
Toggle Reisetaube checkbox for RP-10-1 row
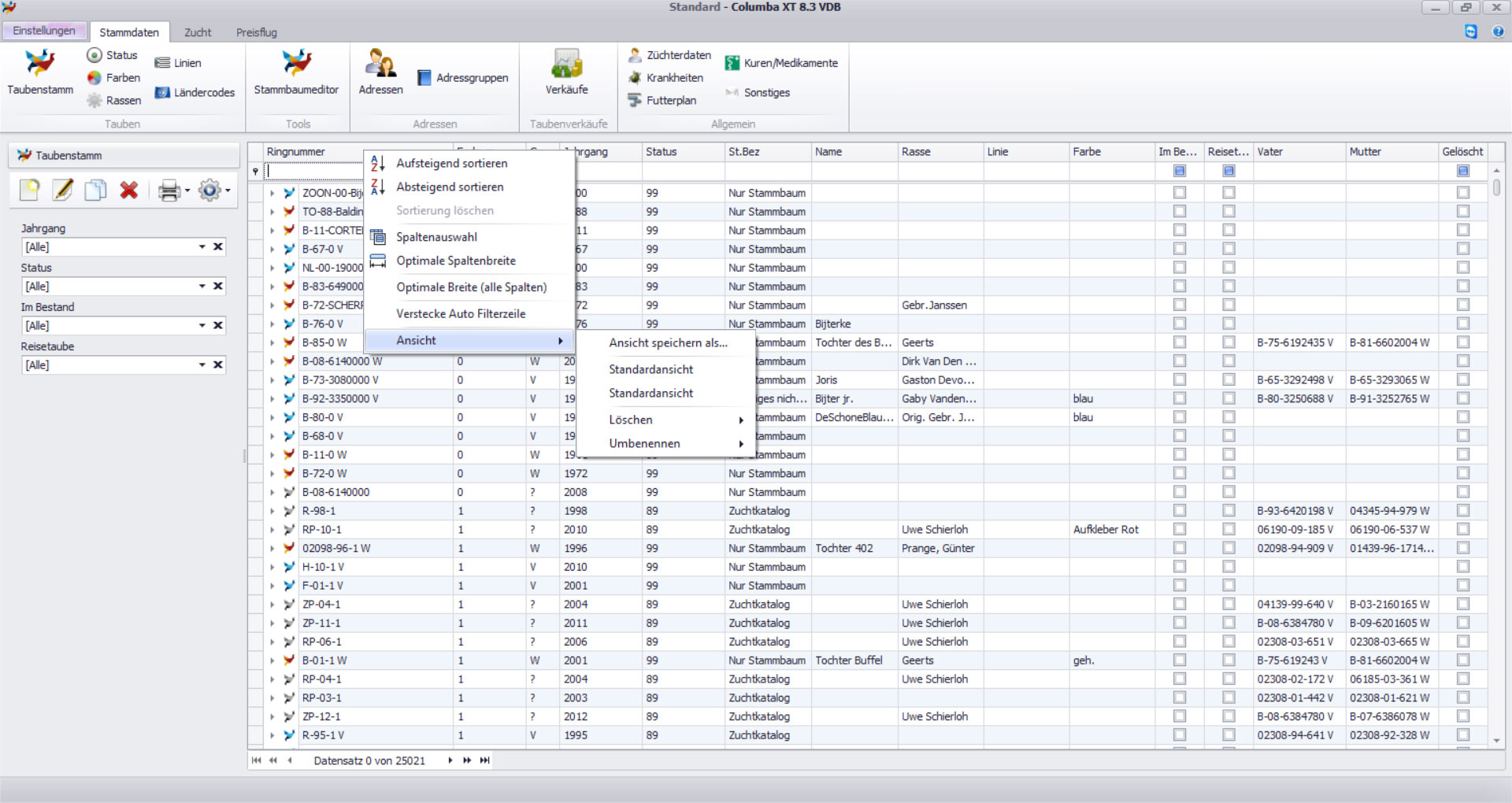1228,530
